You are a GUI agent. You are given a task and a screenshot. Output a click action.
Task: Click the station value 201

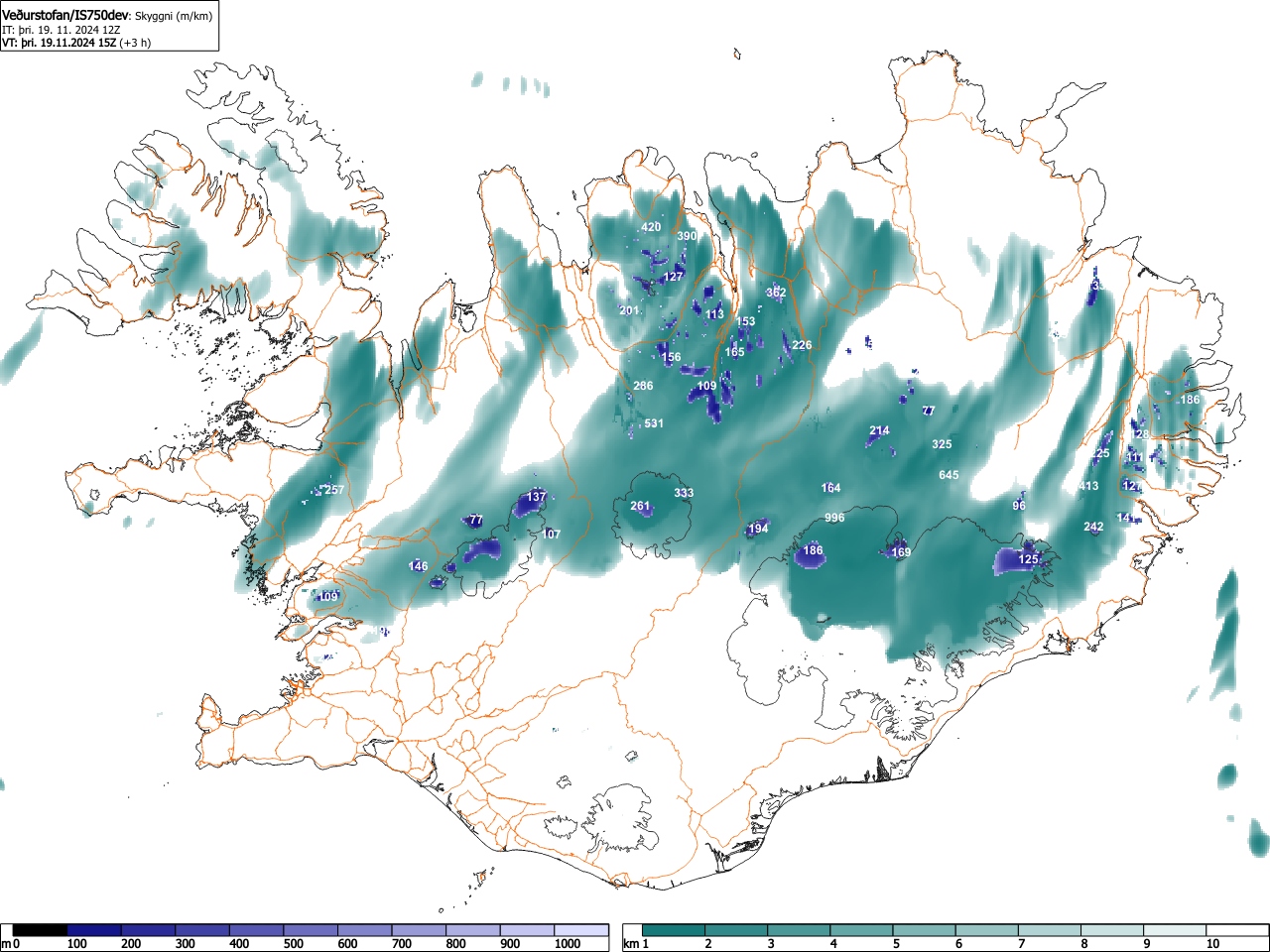point(629,310)
